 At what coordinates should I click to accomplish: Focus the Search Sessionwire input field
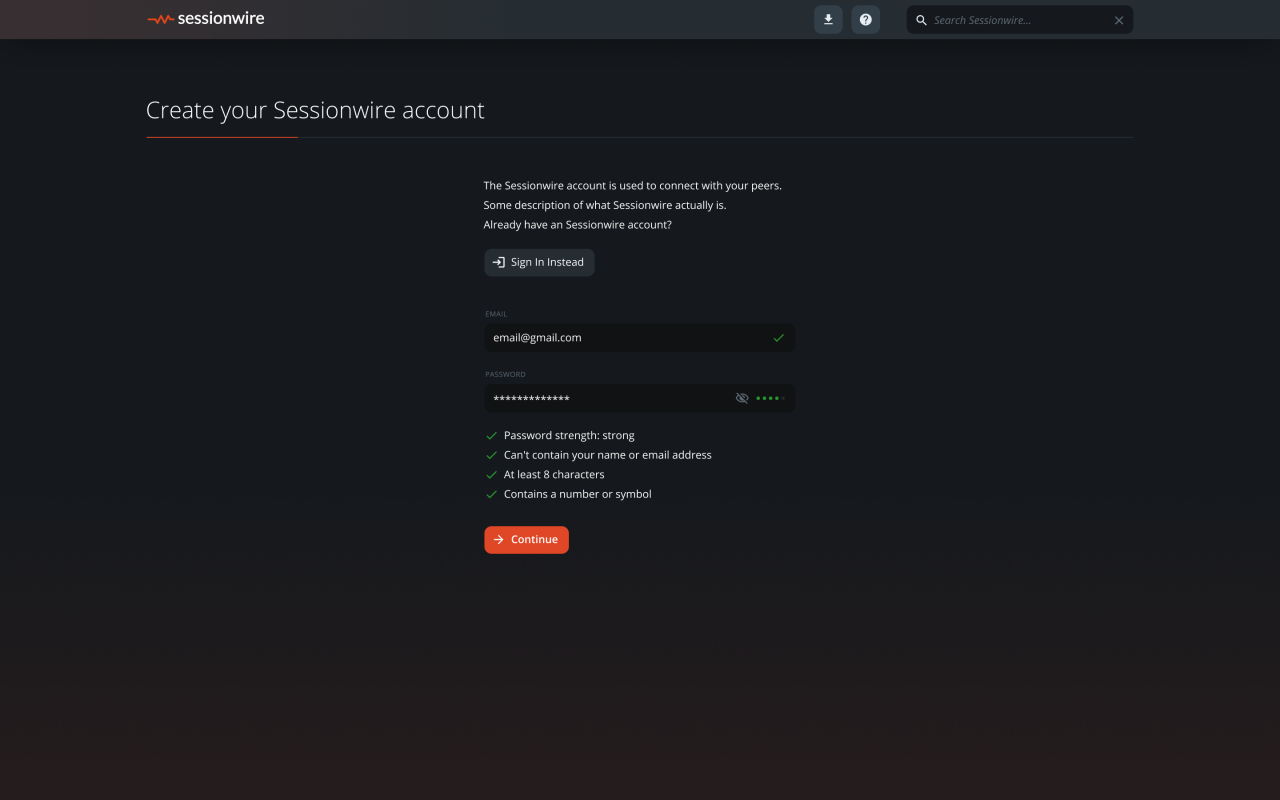[x=1018, y=20]
